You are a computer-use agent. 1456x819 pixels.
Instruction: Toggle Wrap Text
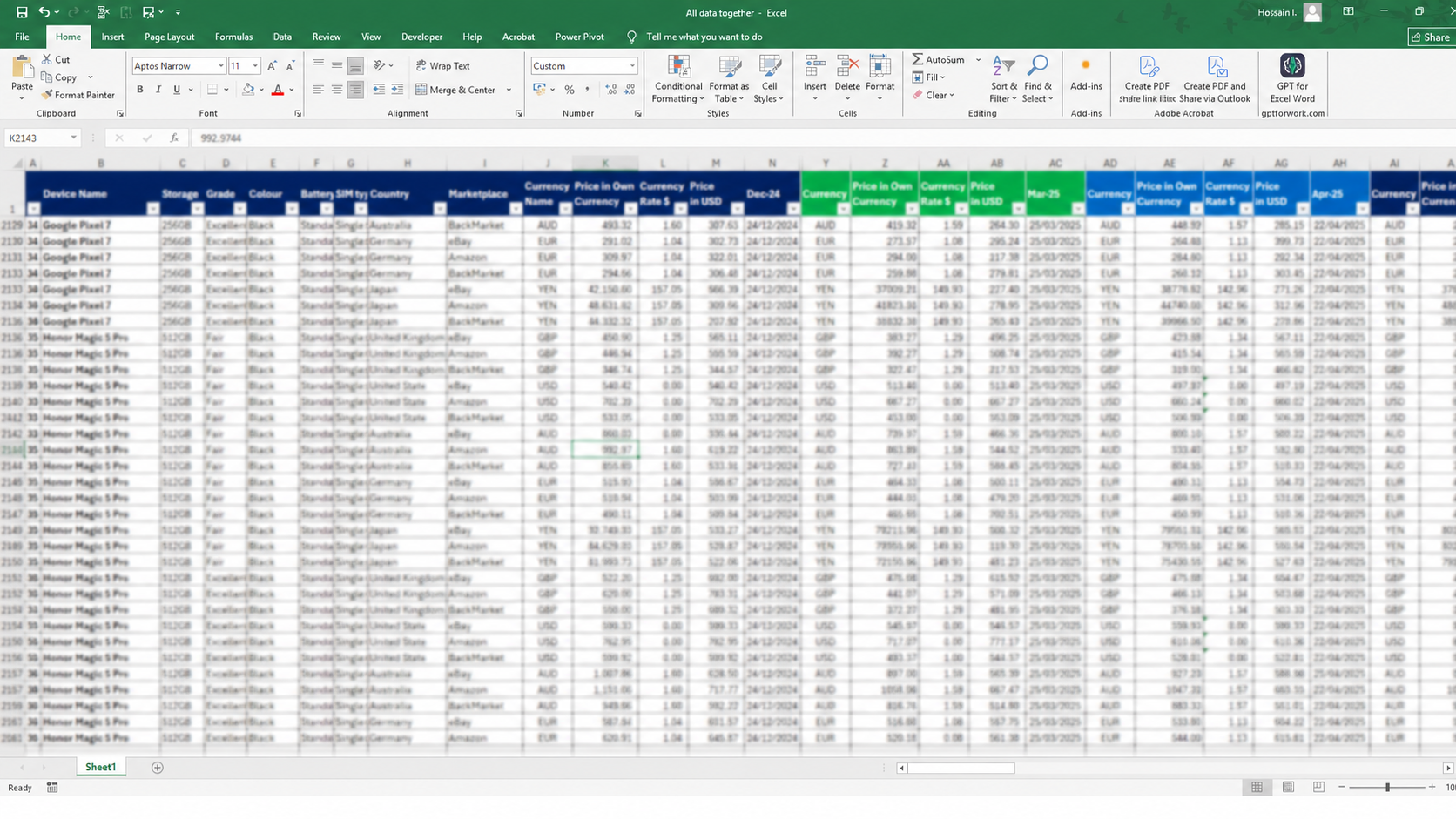(443, 66)
